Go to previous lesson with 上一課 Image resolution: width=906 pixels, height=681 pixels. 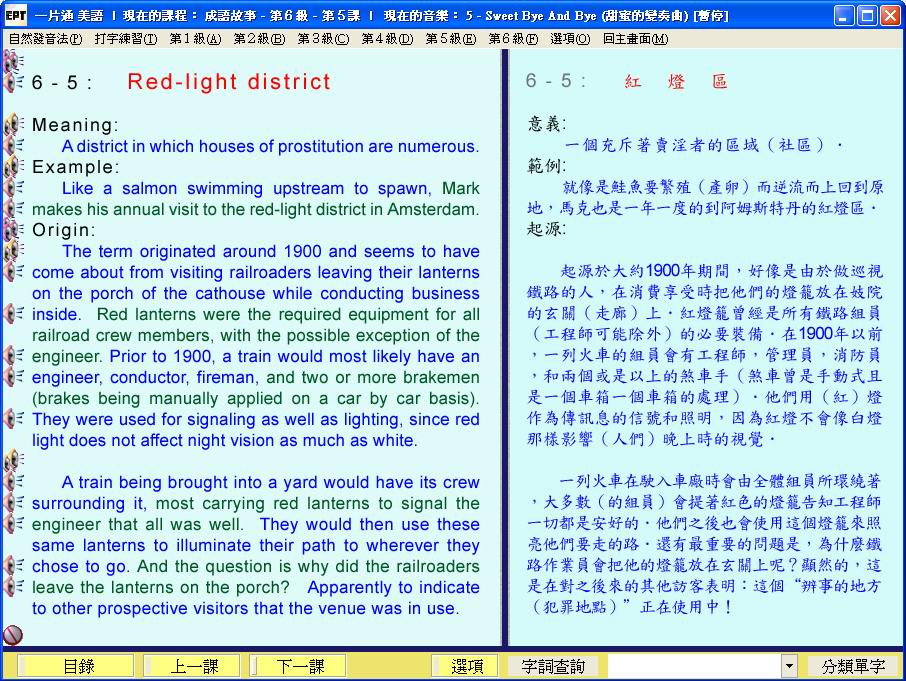pyautogui.click(x=192, y=666)
